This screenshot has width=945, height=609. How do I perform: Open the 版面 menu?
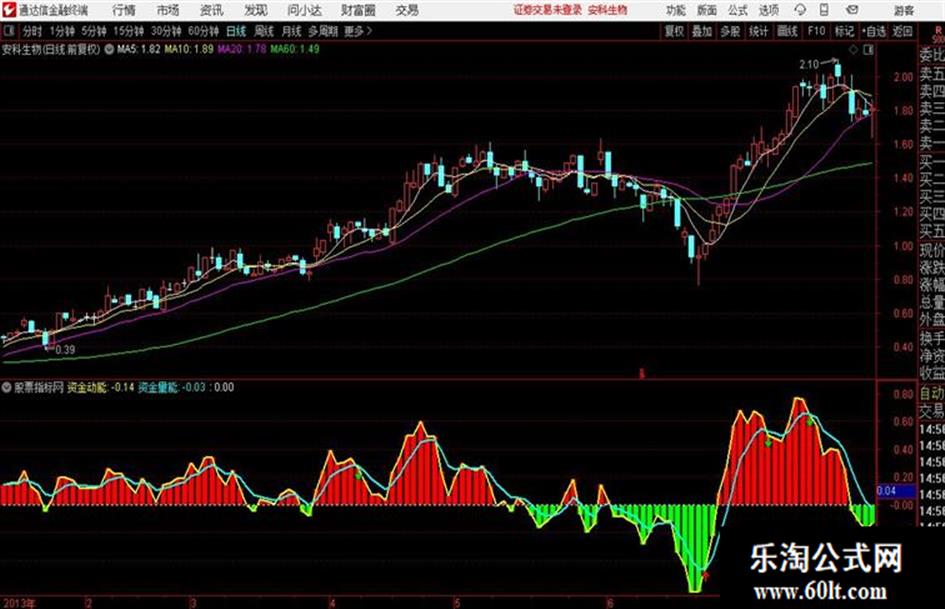coord(707,10)
